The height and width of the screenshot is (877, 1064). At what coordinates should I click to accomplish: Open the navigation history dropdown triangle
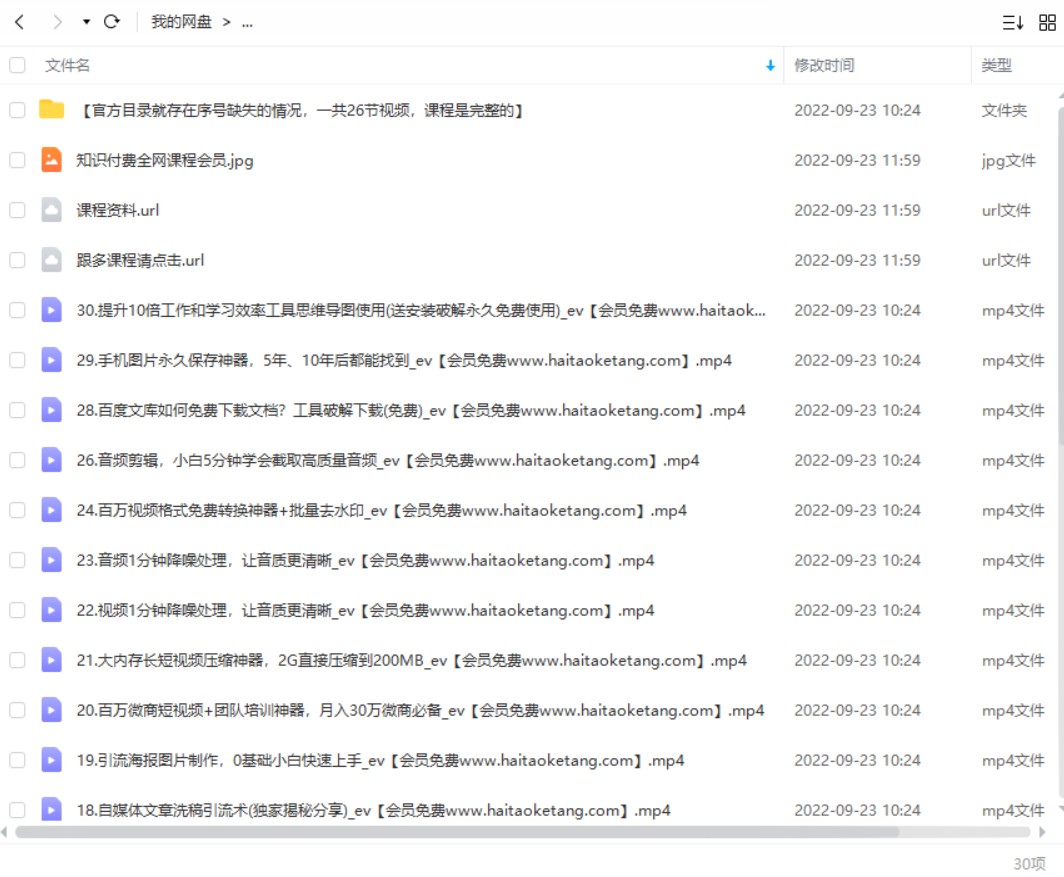[x=86, y=22]
